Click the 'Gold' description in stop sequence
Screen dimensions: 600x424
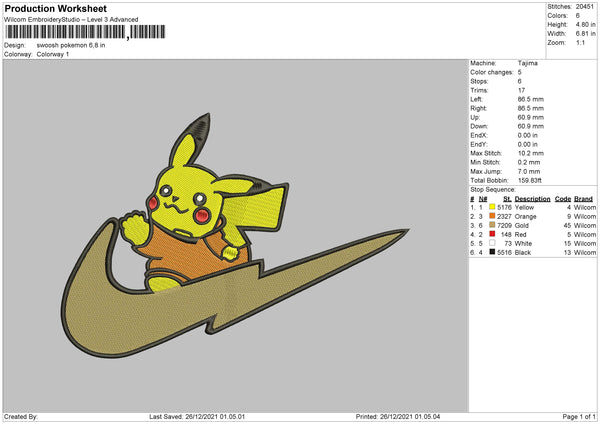[522, 225]
